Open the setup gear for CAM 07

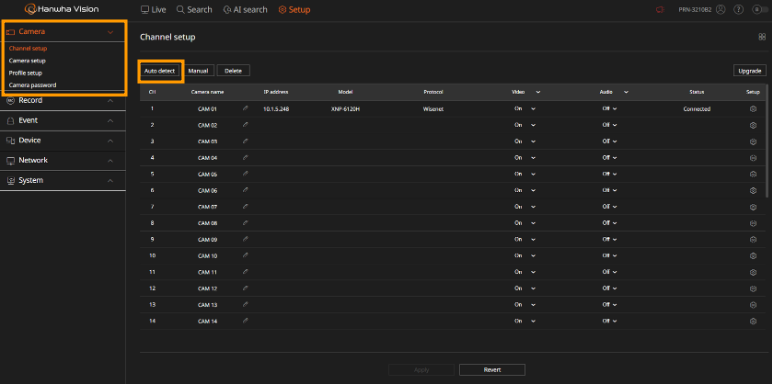click(x=753, y=207)
